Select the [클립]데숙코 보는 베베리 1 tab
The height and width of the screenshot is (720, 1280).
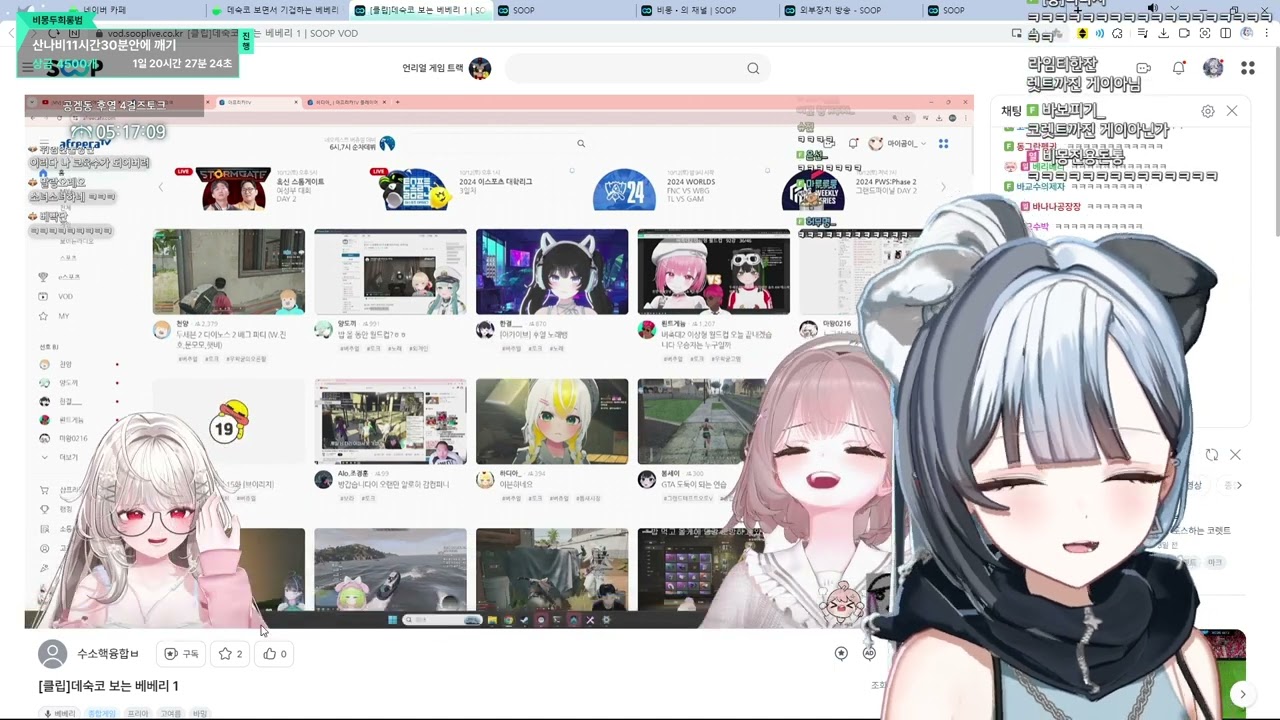click(x=421, y=10)
